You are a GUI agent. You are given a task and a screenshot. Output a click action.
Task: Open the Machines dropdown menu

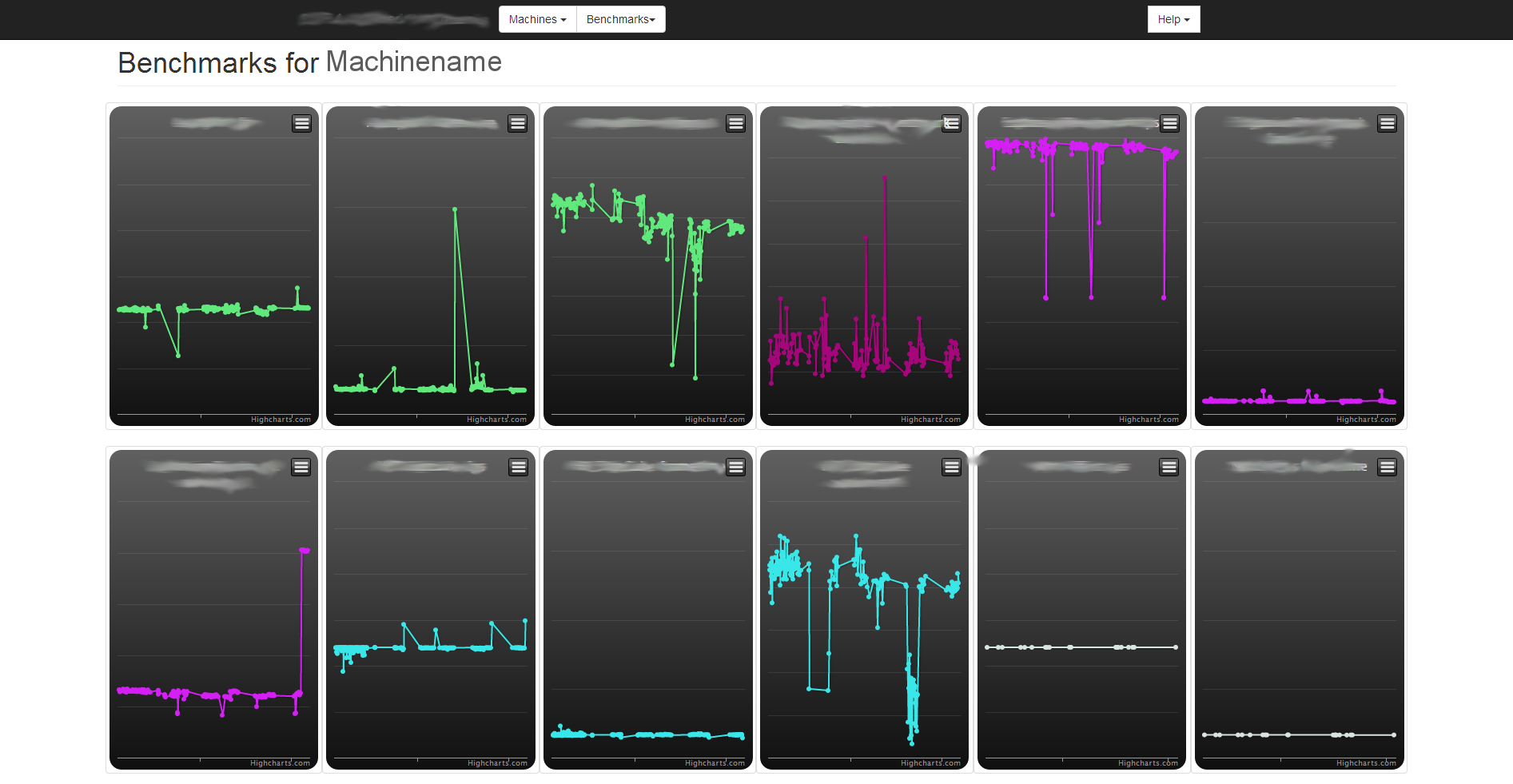[x=537, y=19]
